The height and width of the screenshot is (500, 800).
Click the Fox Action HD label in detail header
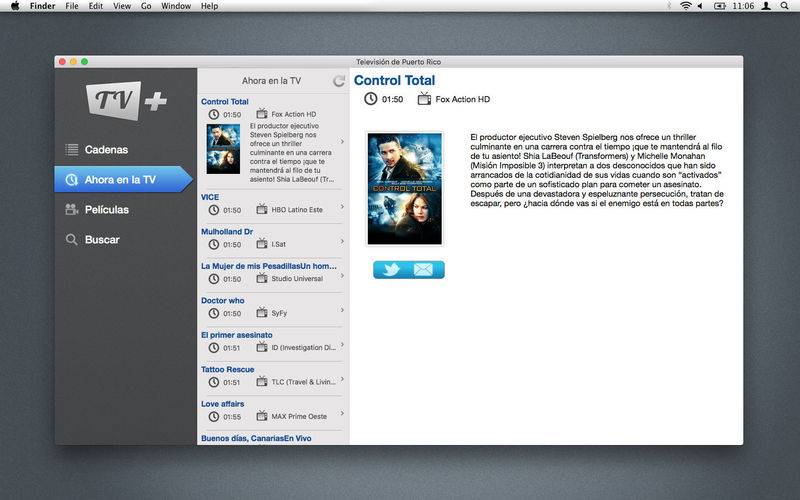pos(462,99)
